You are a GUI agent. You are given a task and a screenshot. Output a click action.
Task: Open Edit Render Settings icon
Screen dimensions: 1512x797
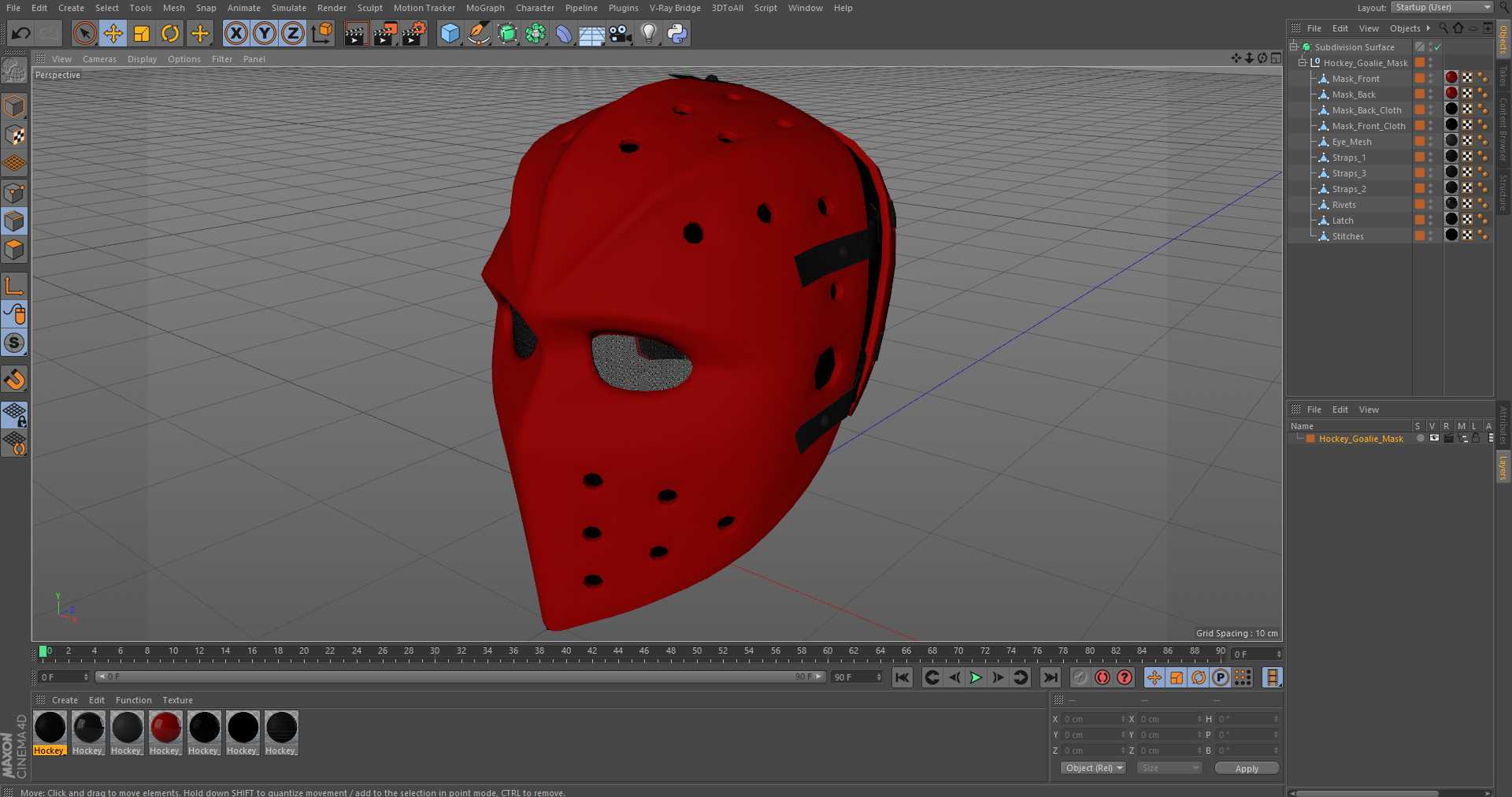pos(414,33)
